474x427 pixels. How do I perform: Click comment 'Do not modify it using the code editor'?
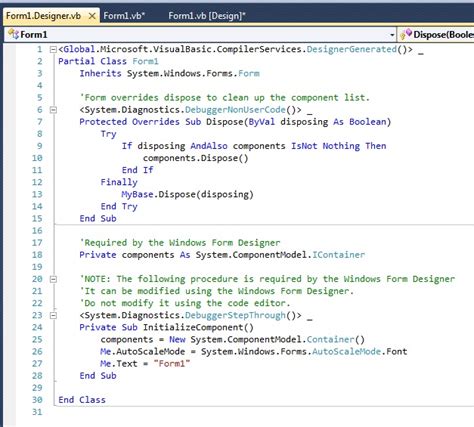coord(185,303)
